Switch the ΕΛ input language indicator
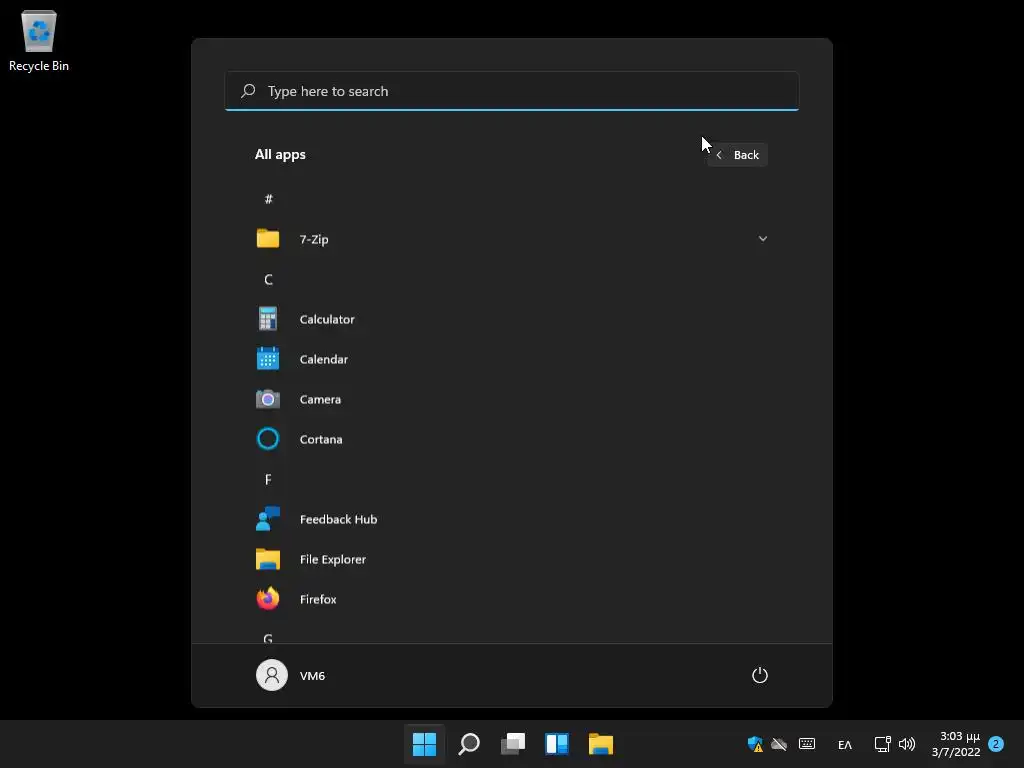Image resolution: width=1024 pixels, height=768 pixels. (845, 744)
